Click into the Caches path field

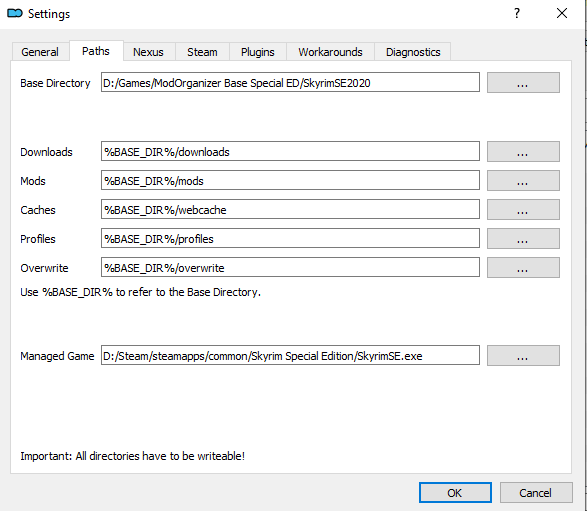(x=290, y=209)
